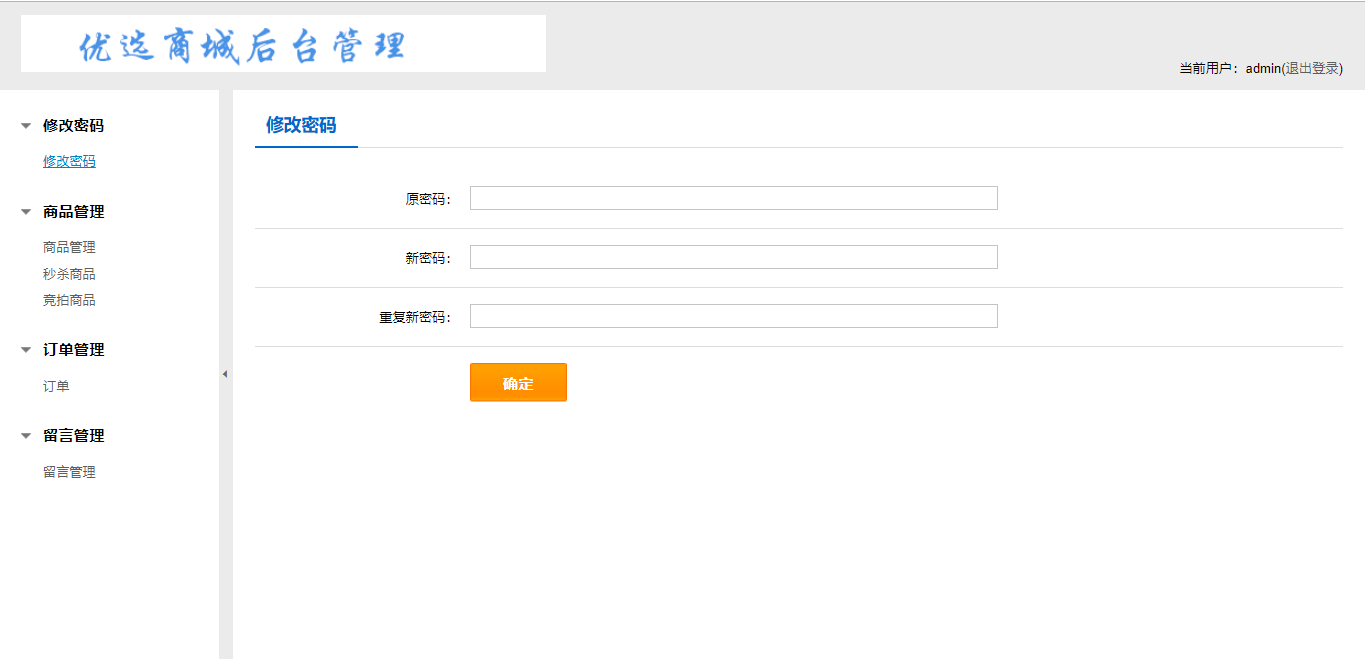Toggle the triangle beside 订单管理 heading

point(26,350)
